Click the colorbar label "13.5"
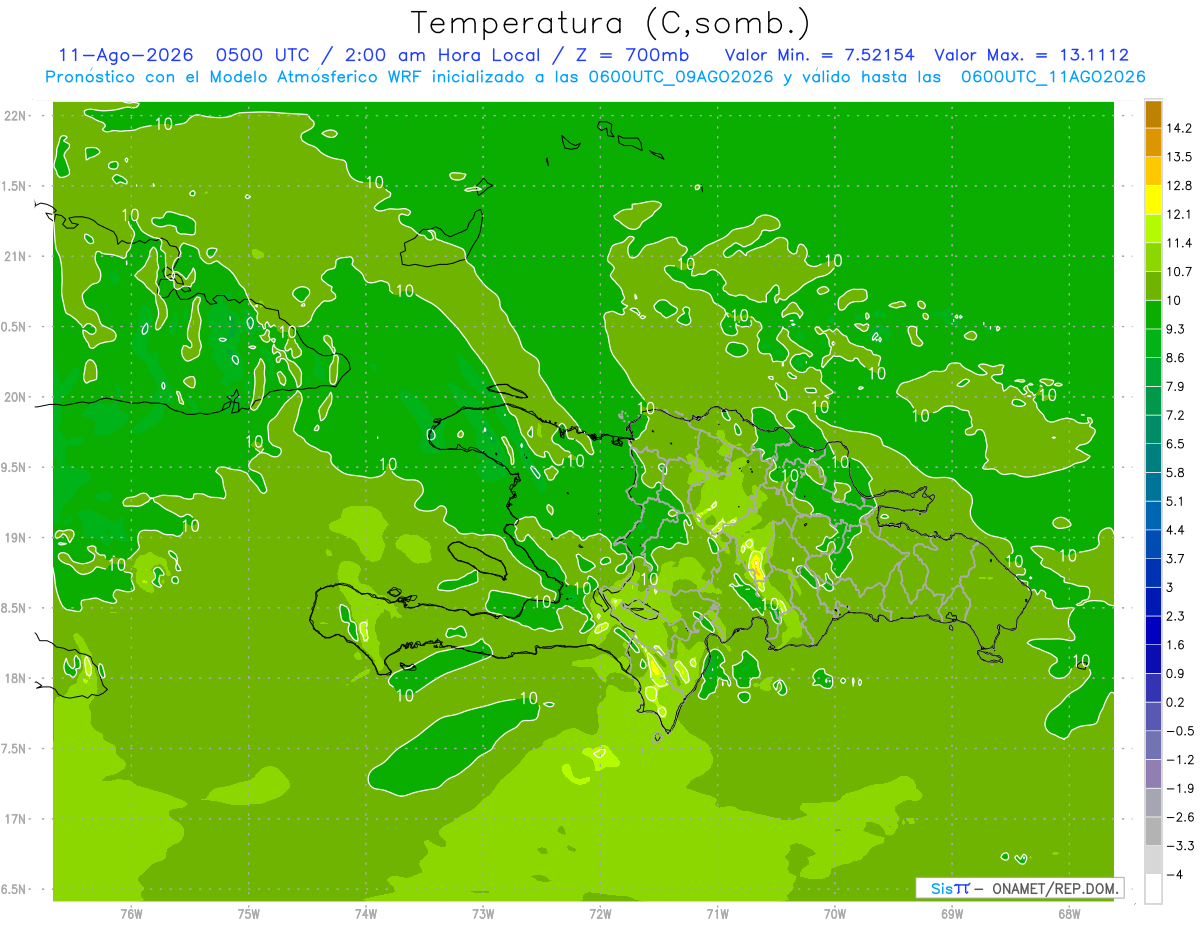Screen dimensions: 1200x927 tap(1179, 157)
